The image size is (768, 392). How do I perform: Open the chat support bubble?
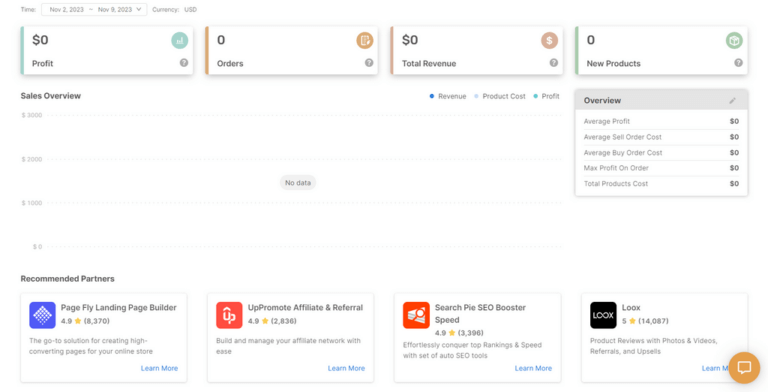coord(744,368)
